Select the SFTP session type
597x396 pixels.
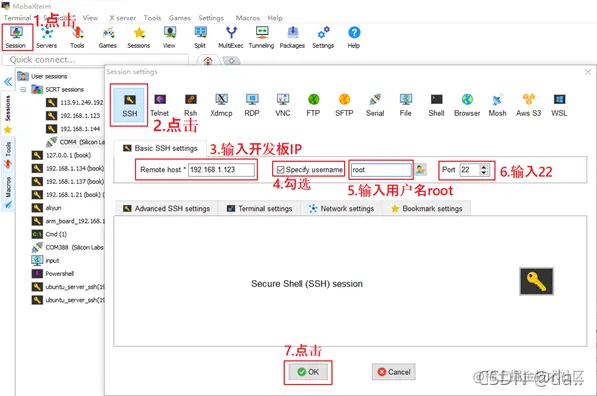tap(344, 105)
